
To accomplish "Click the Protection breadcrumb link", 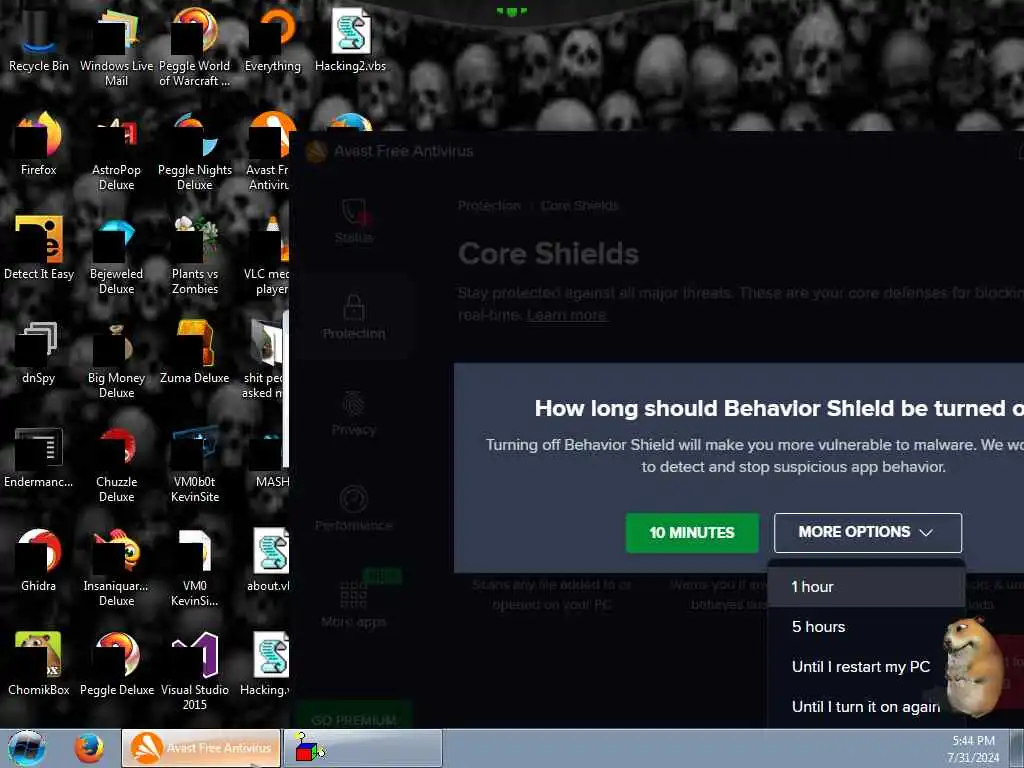I will [488, 206].
